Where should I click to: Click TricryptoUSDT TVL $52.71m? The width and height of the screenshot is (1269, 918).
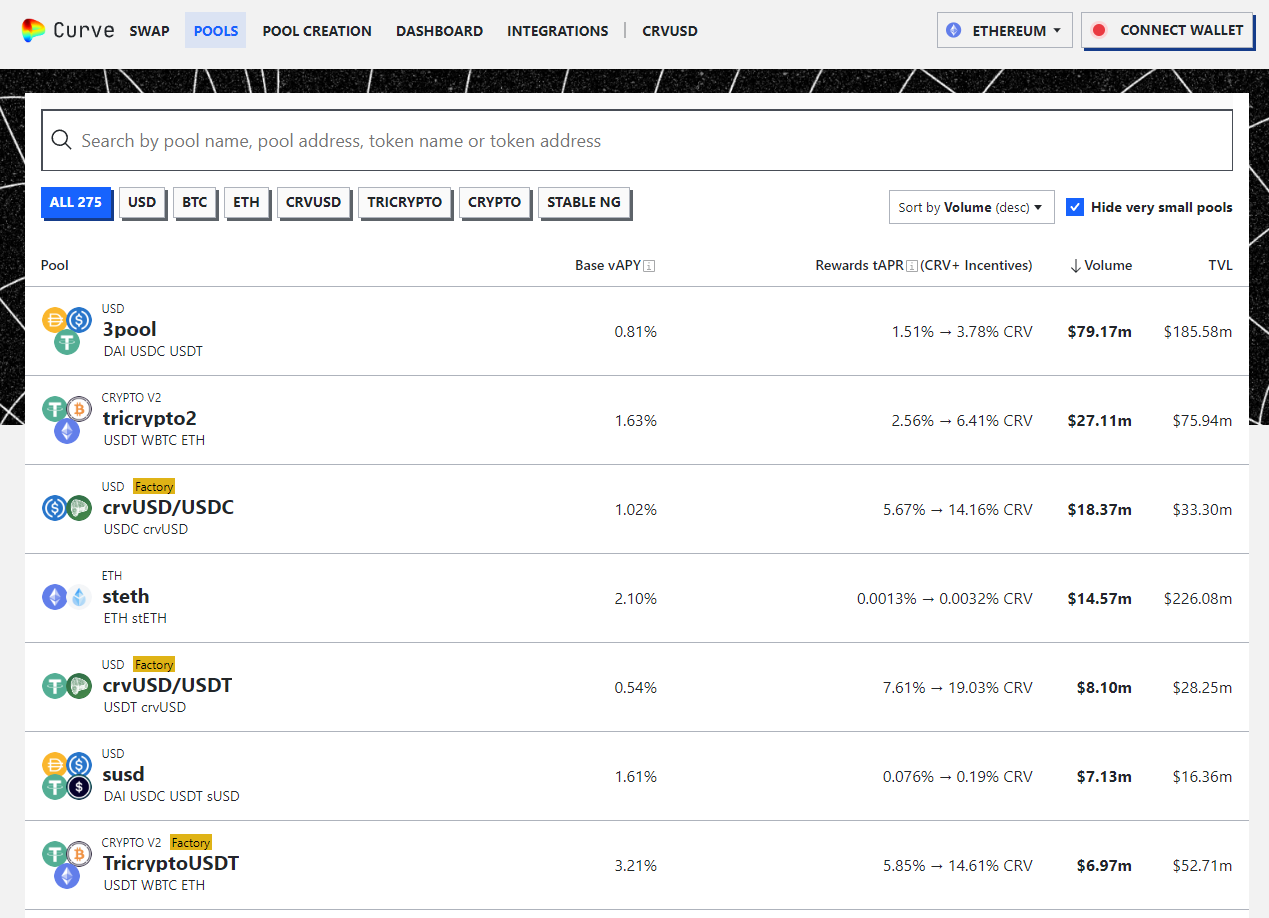point(1202,866)
